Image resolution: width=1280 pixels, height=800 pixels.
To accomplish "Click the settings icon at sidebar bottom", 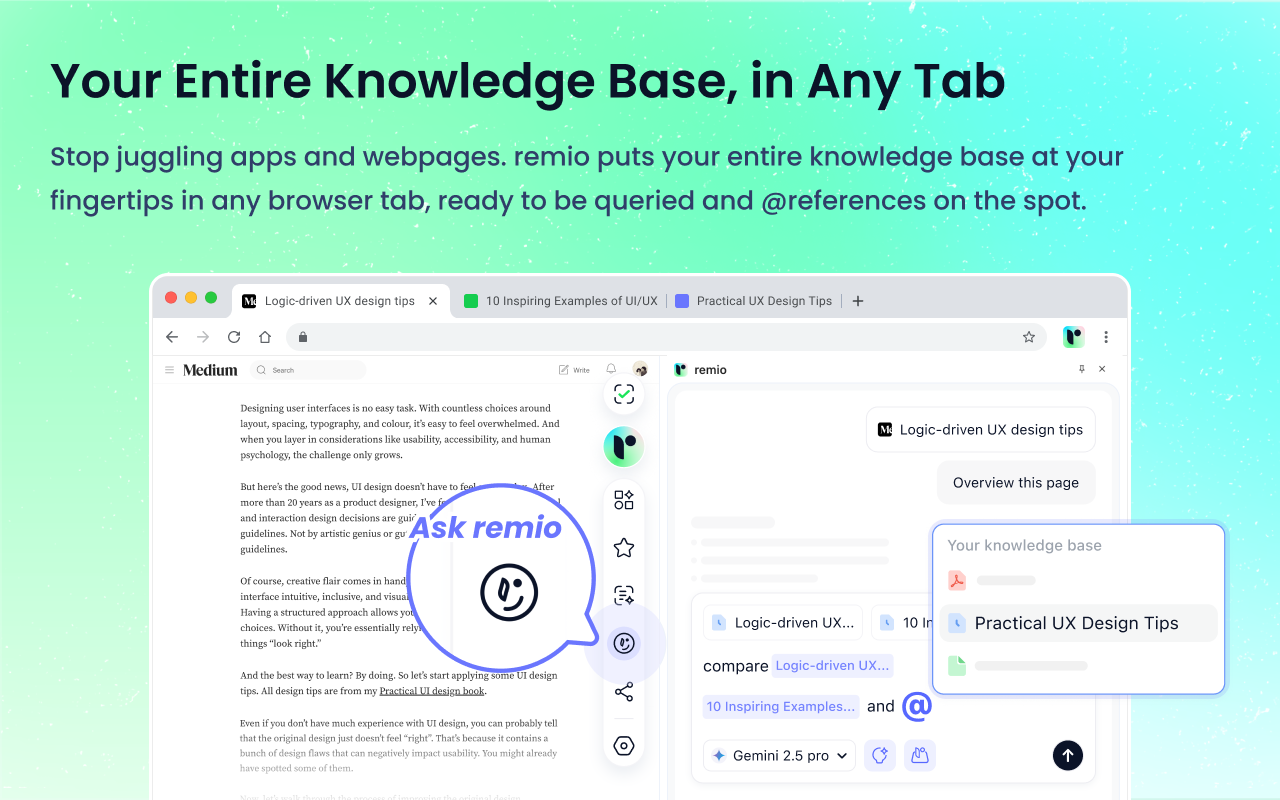I will 623,745.
